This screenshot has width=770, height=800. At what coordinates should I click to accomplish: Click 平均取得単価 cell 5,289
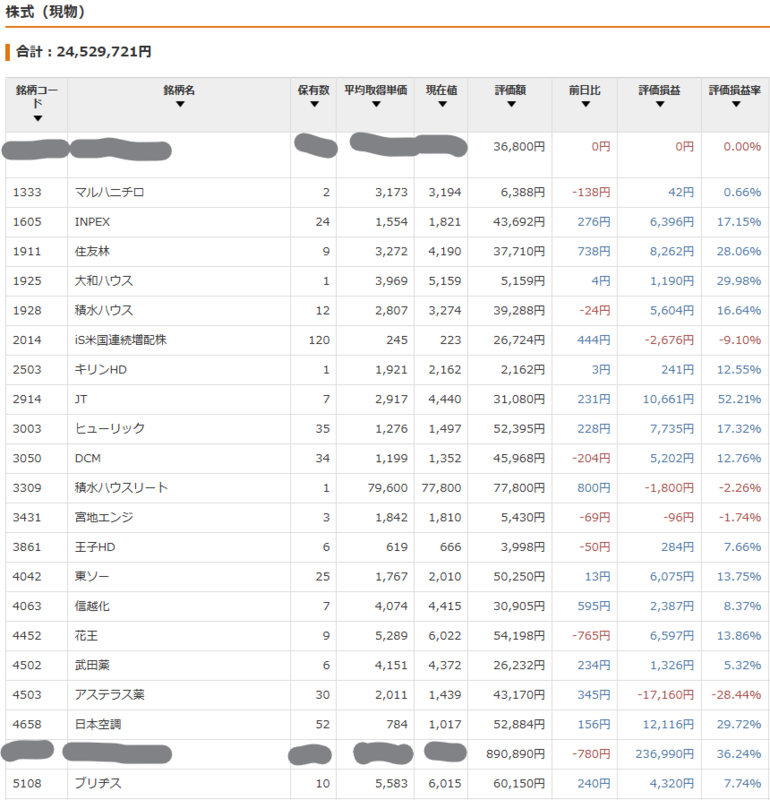click(391, 636)
